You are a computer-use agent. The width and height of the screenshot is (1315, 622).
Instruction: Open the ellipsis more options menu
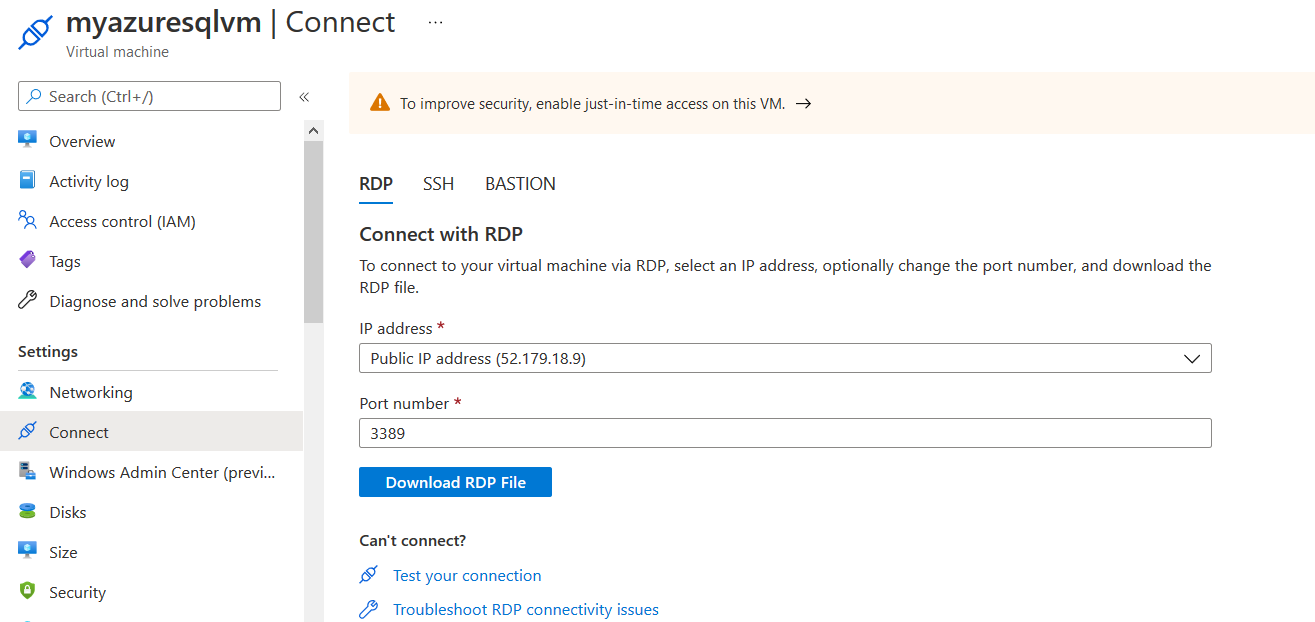435,22
